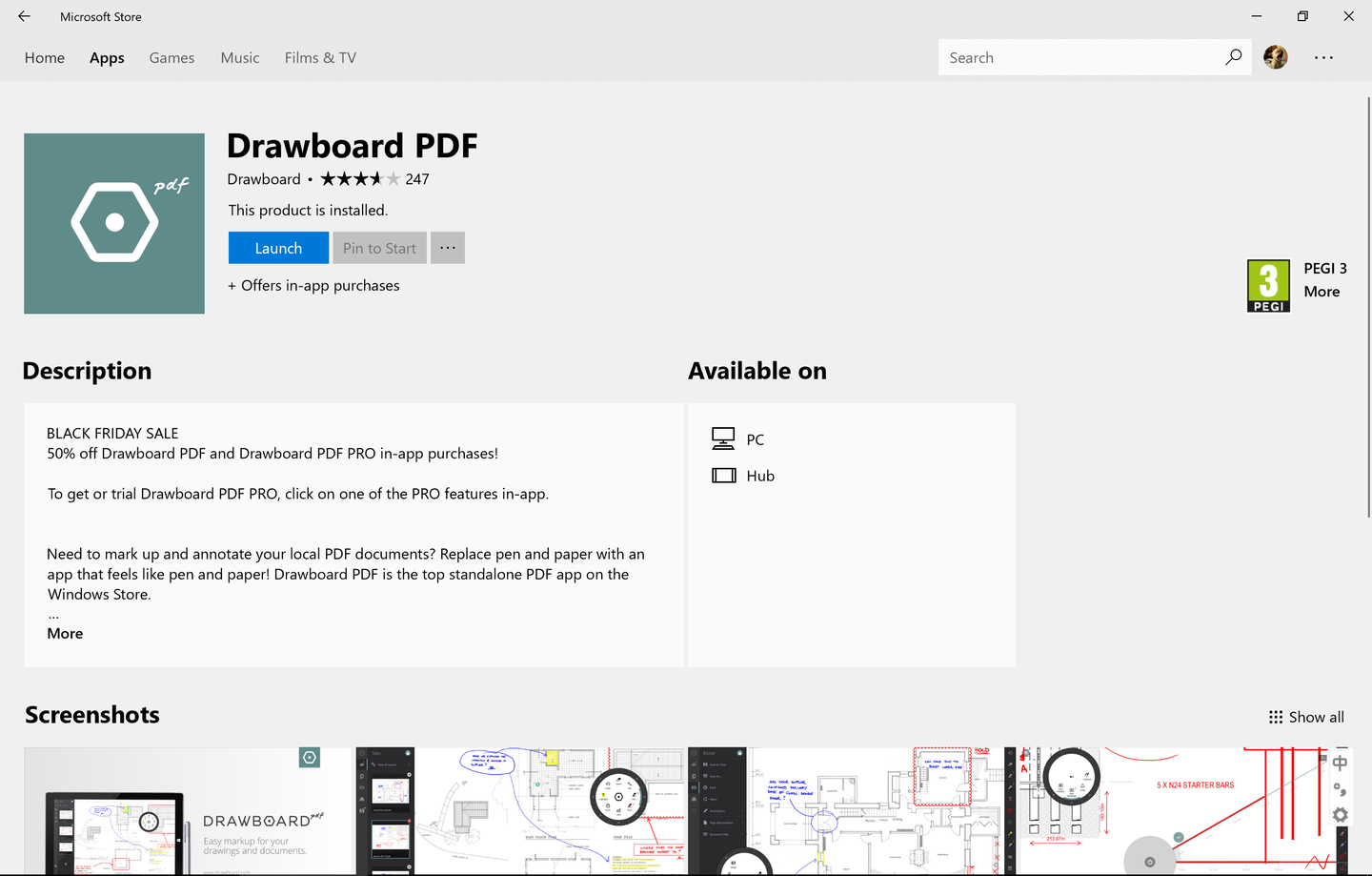Open the Games section

(x=171, y=57)
